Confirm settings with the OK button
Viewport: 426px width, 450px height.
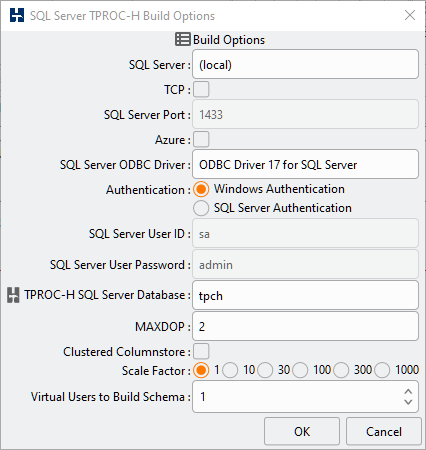point(302,431)
